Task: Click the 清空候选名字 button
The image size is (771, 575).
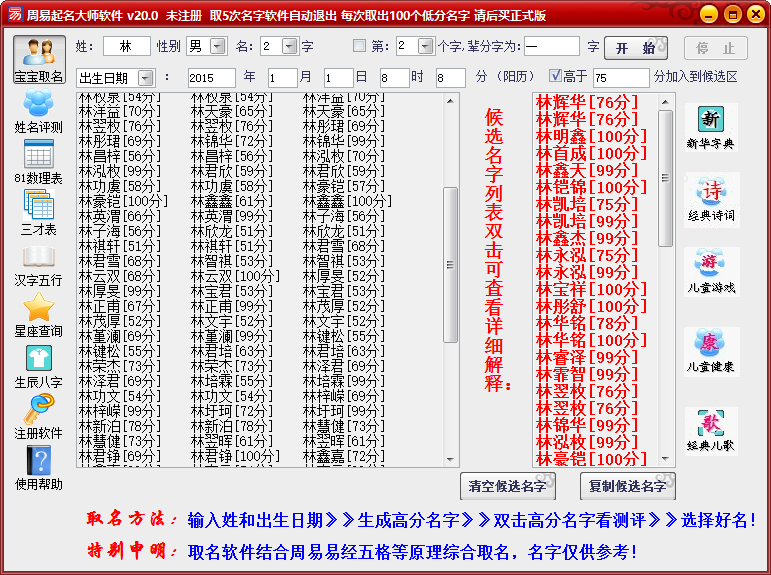Action: point(508,487)
